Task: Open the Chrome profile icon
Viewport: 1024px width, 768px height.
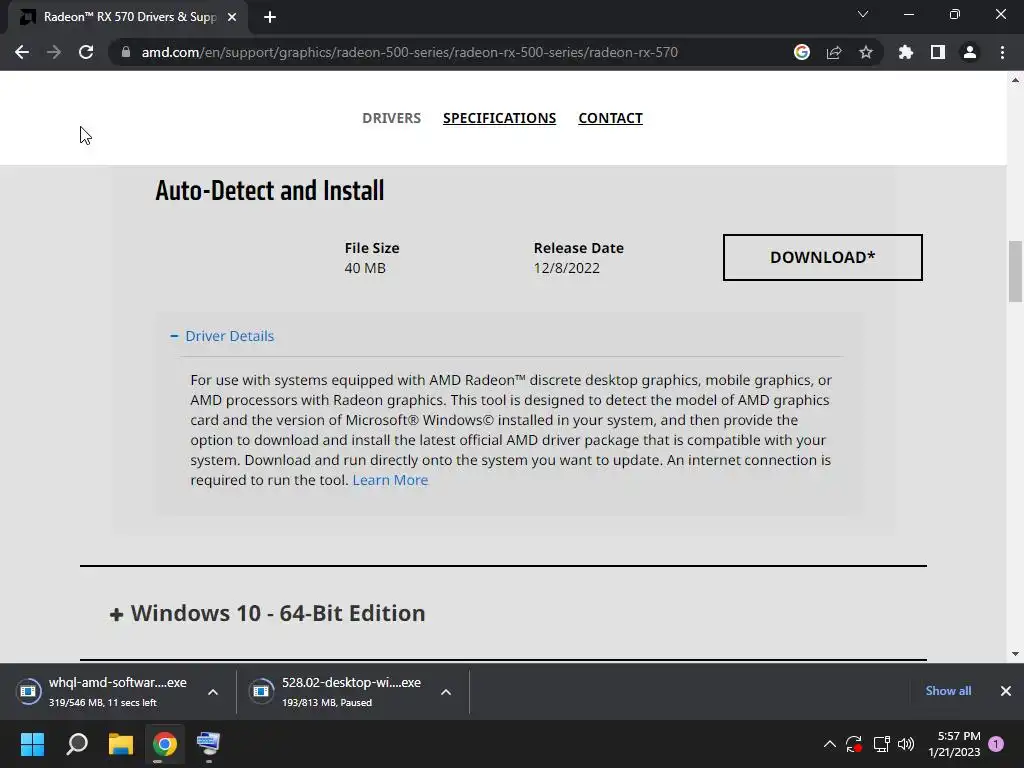Action: 970,52
